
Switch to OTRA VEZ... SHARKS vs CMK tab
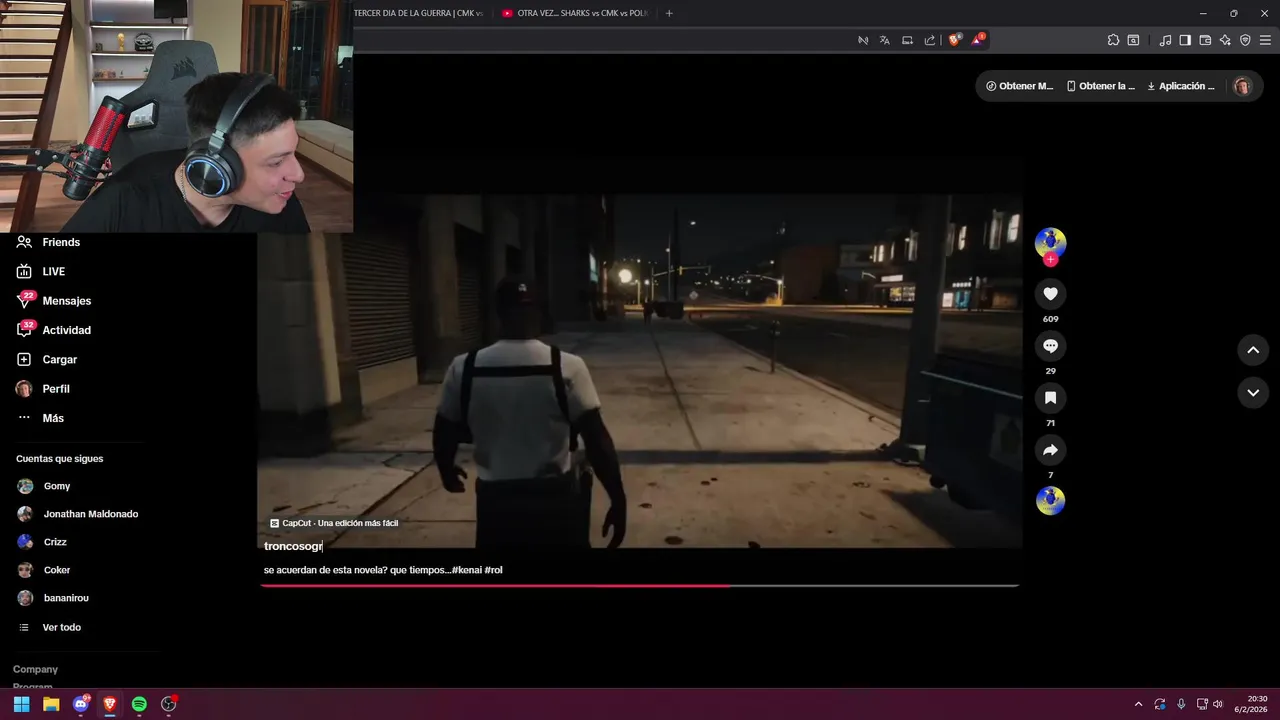(575, 13)
